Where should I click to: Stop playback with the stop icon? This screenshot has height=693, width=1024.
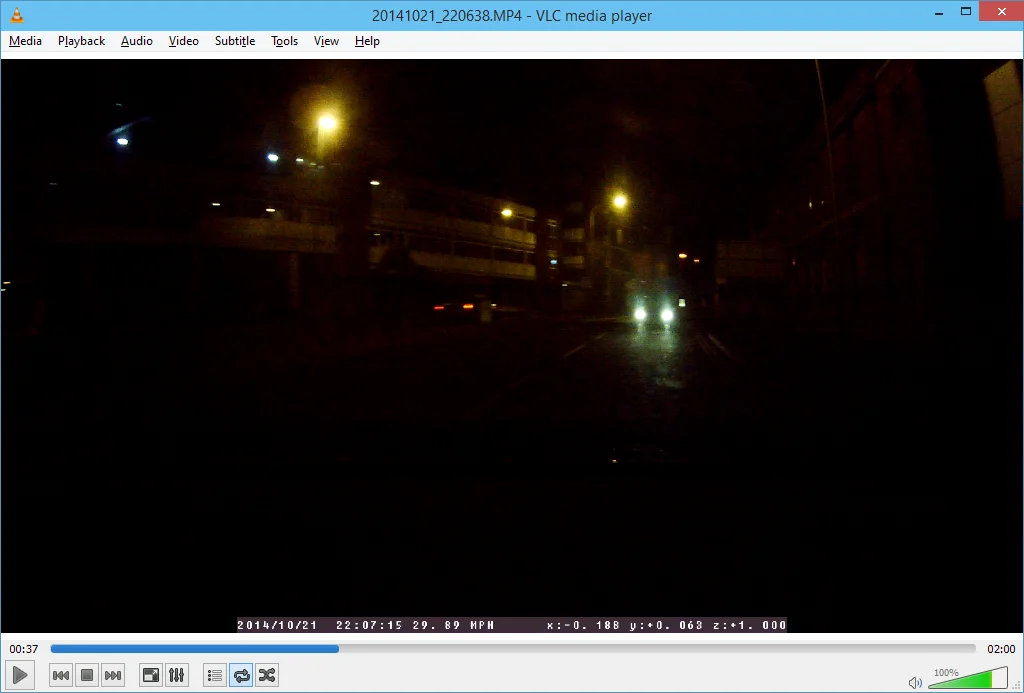click(x=87, y=675)
